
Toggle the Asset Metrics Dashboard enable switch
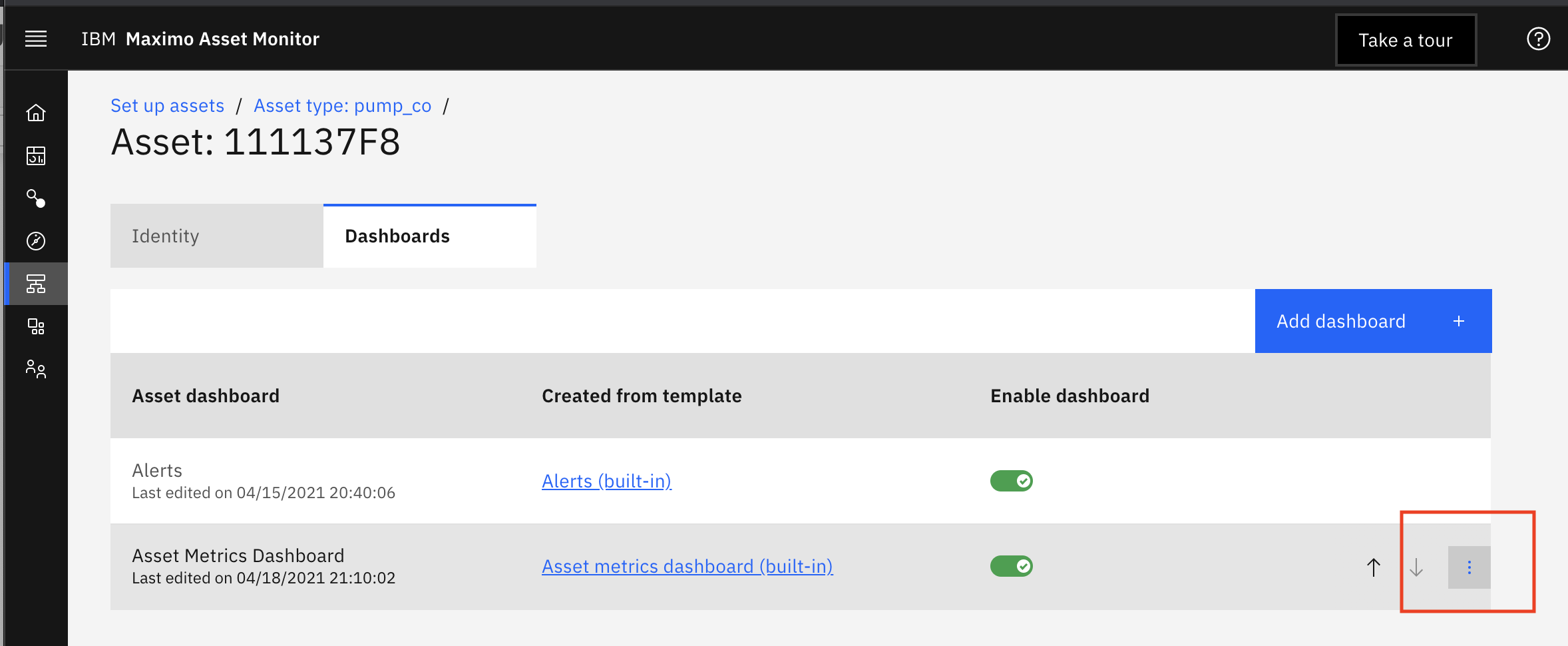click(x=1012, y=566)
